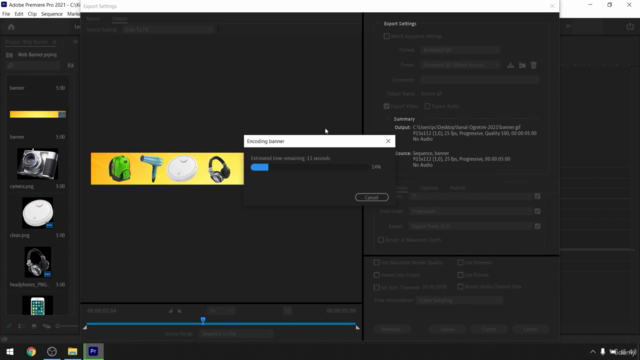Select the clean.png thumbnail
Image resolution: width=640 pixels, height=360 pixels.
click(38, 213)
